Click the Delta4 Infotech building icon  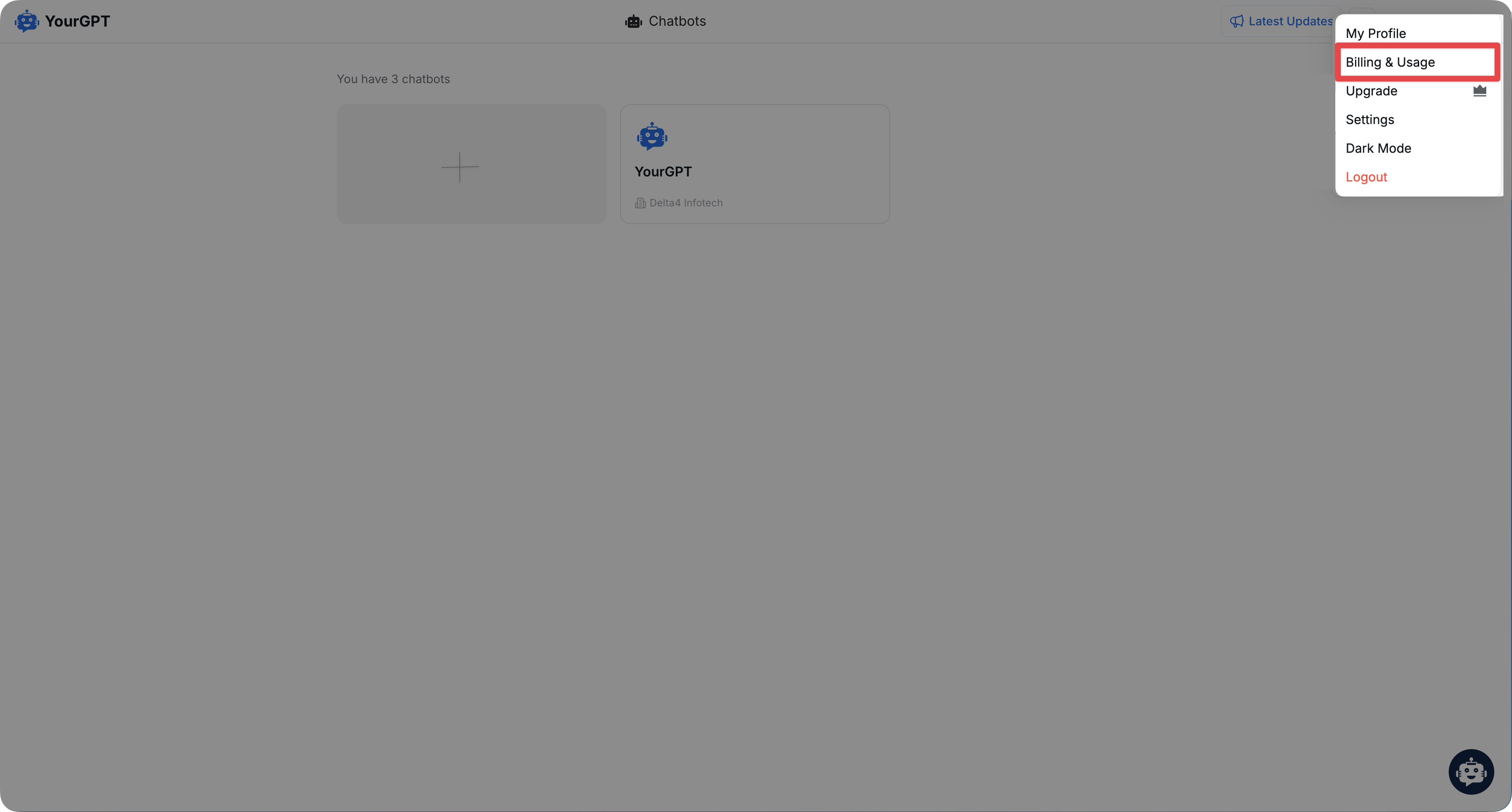(639, 203)
